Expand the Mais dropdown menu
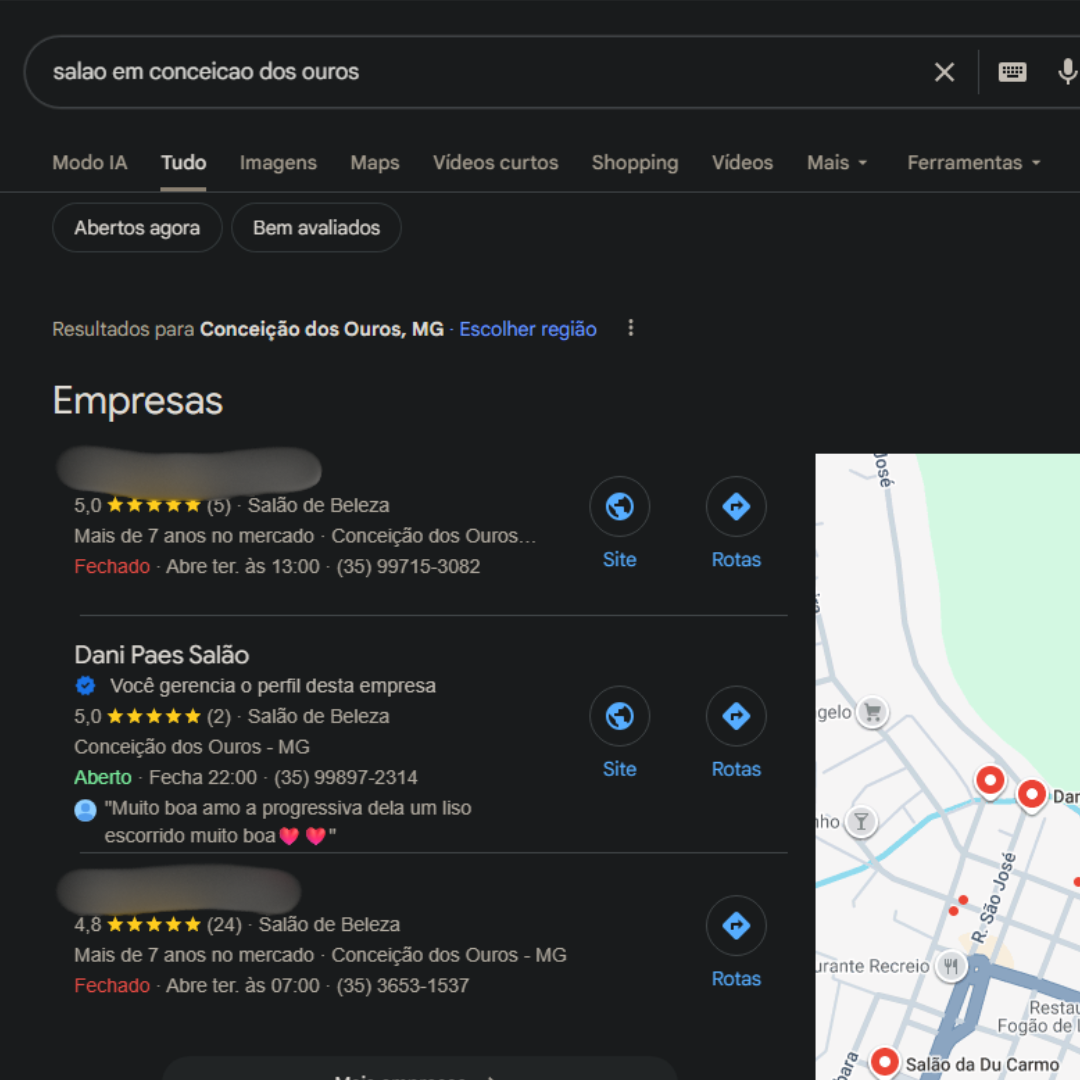The height and width of the screenshot is (1080, 1080). point(837,163)
